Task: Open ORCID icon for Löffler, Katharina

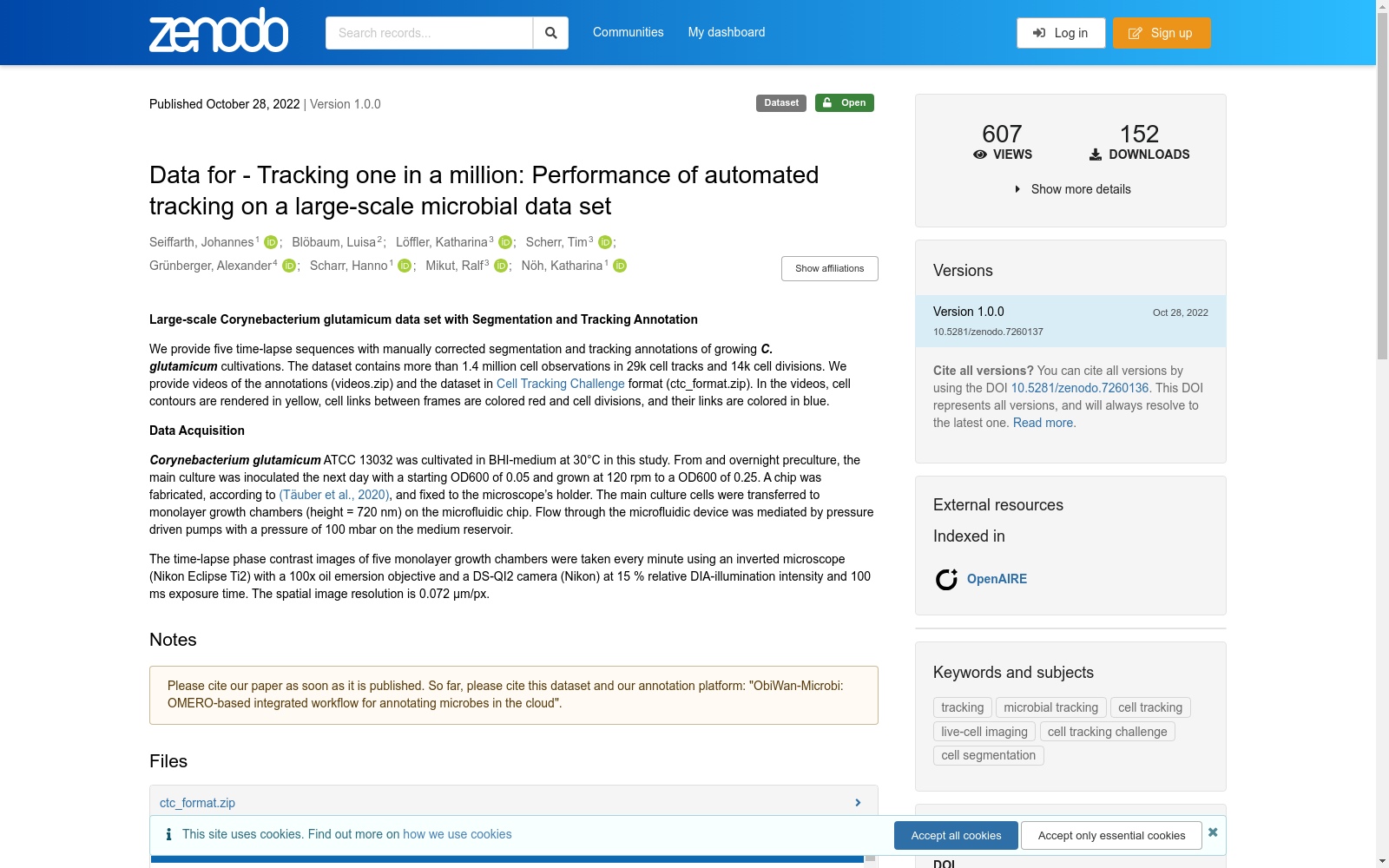Action: coord(505,242)
